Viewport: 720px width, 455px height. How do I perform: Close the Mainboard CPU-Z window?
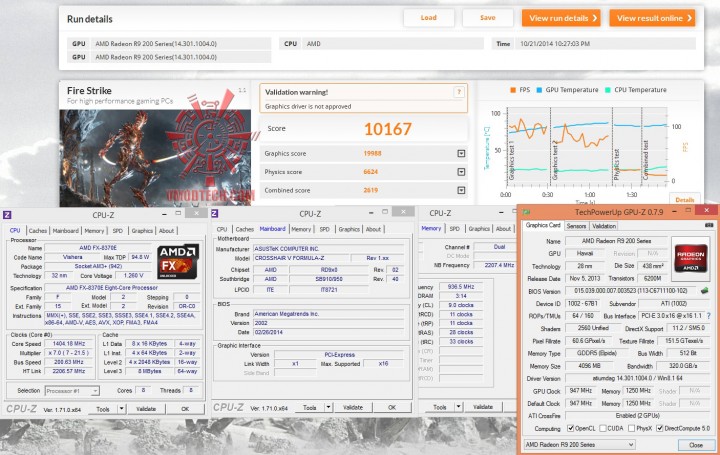point(403,212)
